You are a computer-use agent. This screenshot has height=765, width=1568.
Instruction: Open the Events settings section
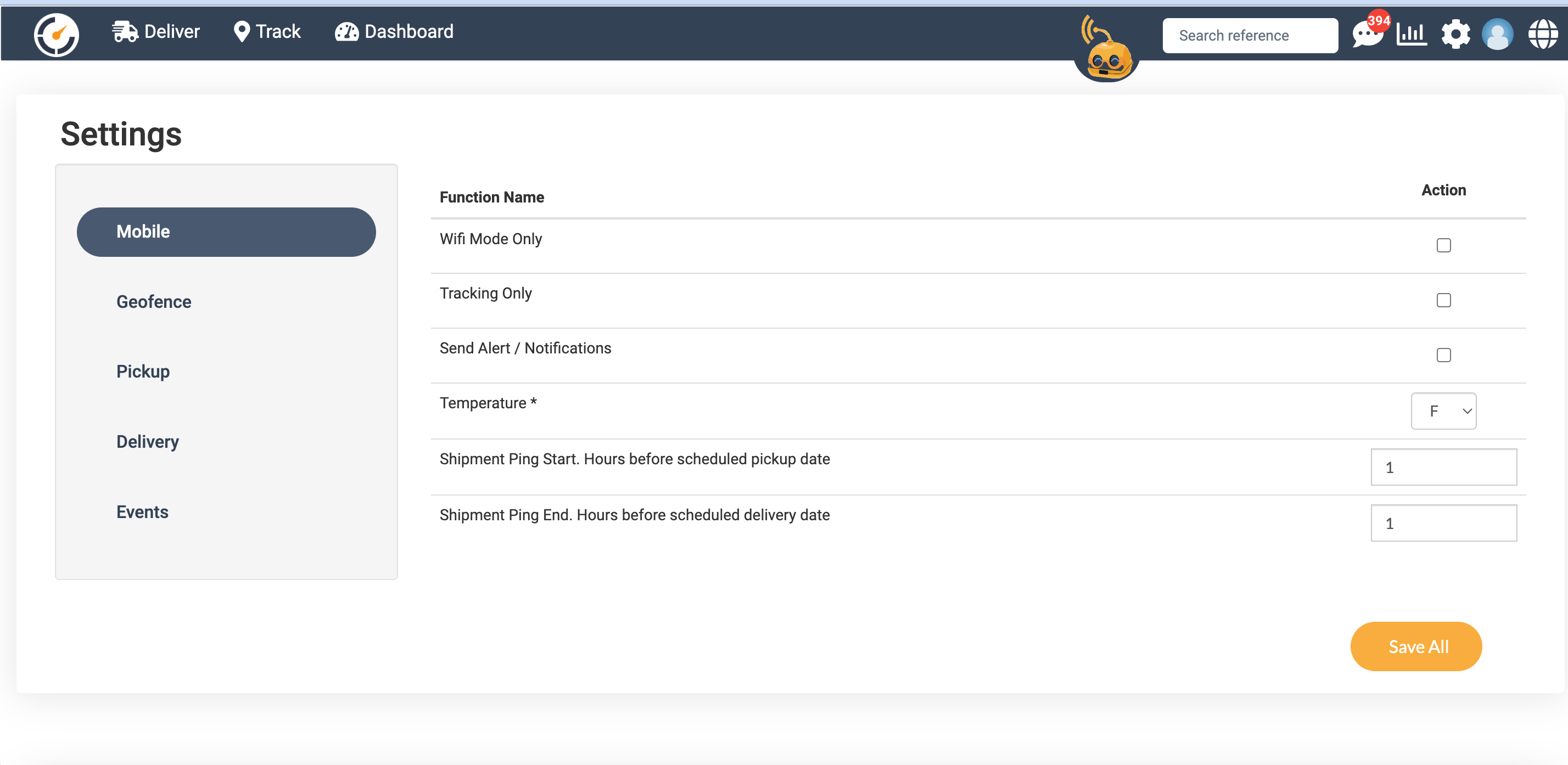click(x=142, y=512)
